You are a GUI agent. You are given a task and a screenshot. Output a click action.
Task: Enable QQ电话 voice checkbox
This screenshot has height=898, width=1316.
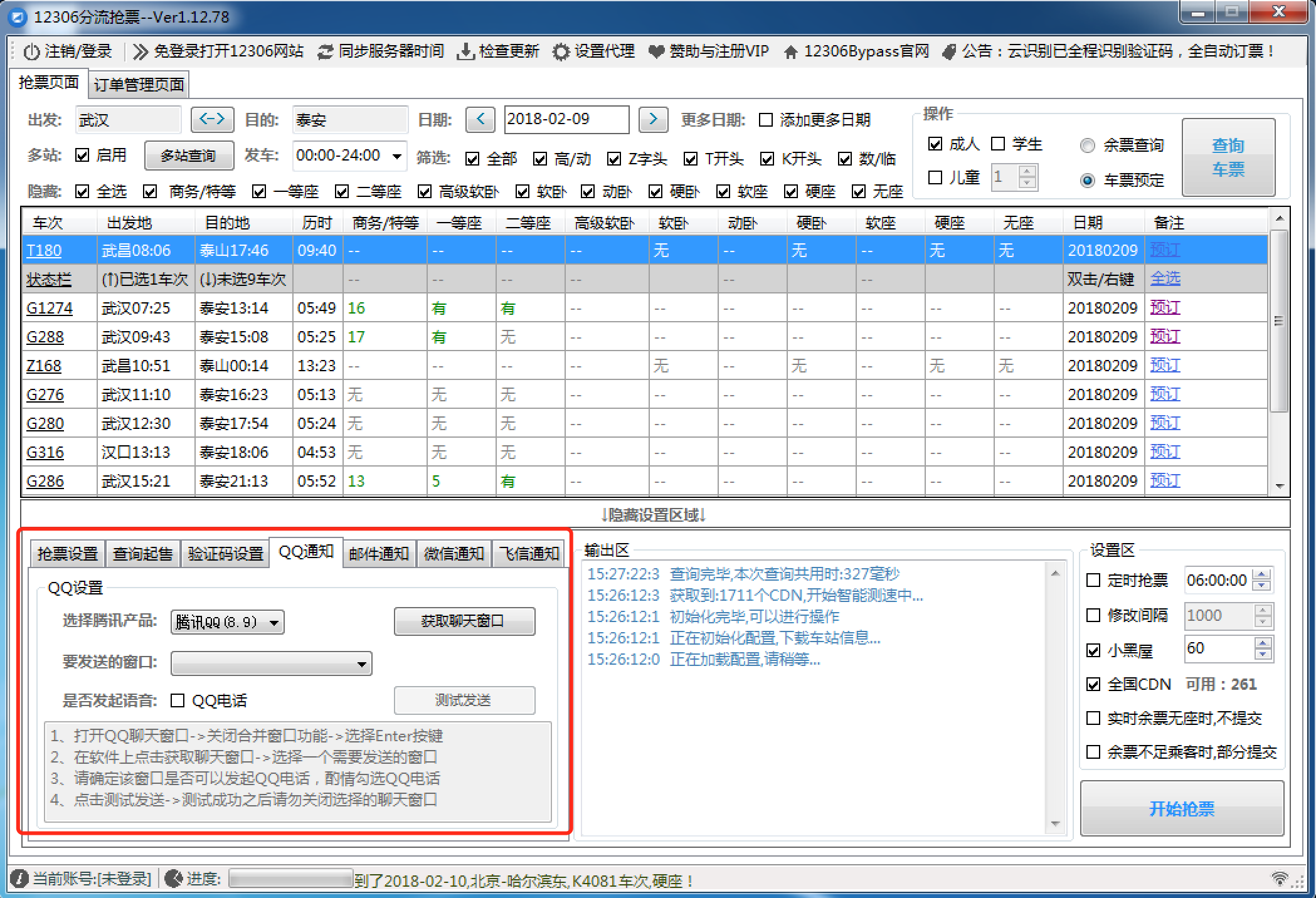pos(178,700)
